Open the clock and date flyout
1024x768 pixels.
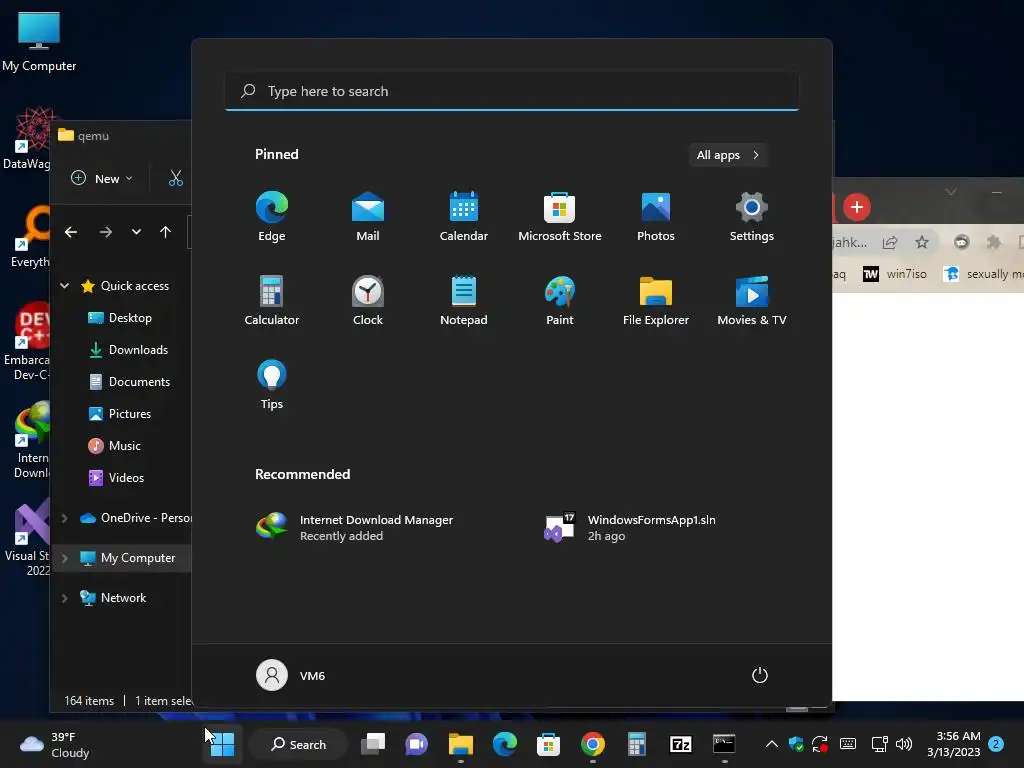click(953, 744)
